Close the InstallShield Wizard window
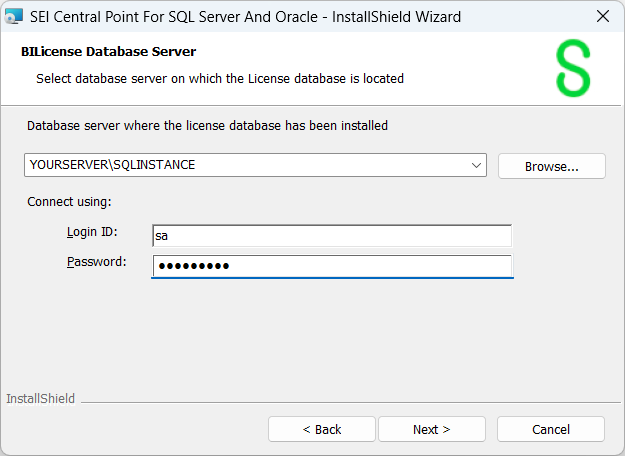The height and width of the screenshot is (456, 625). click(x=602, y=16)
